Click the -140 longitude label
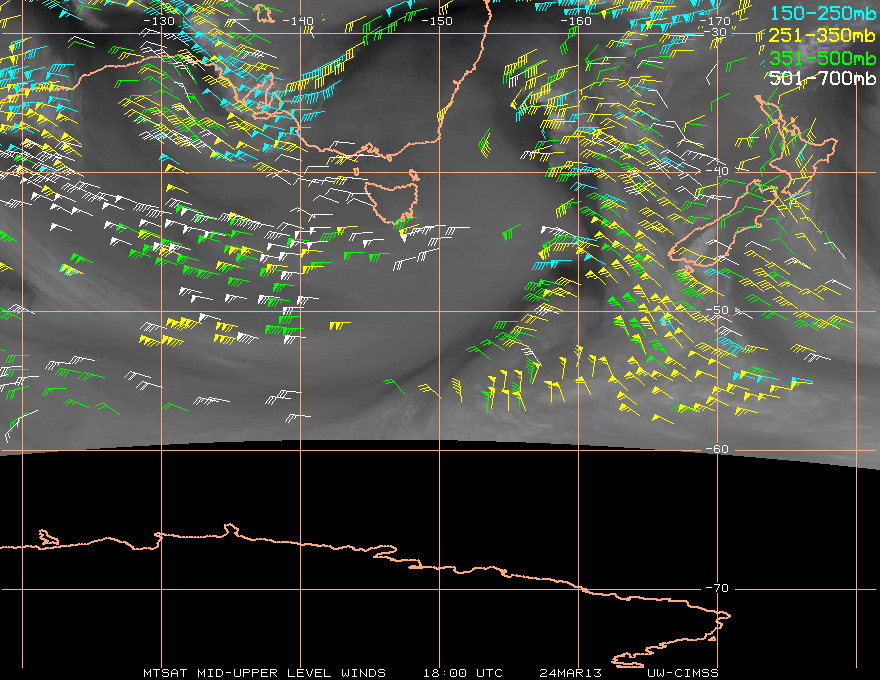This screenshot has height=680, width=880. coord(297,21)
